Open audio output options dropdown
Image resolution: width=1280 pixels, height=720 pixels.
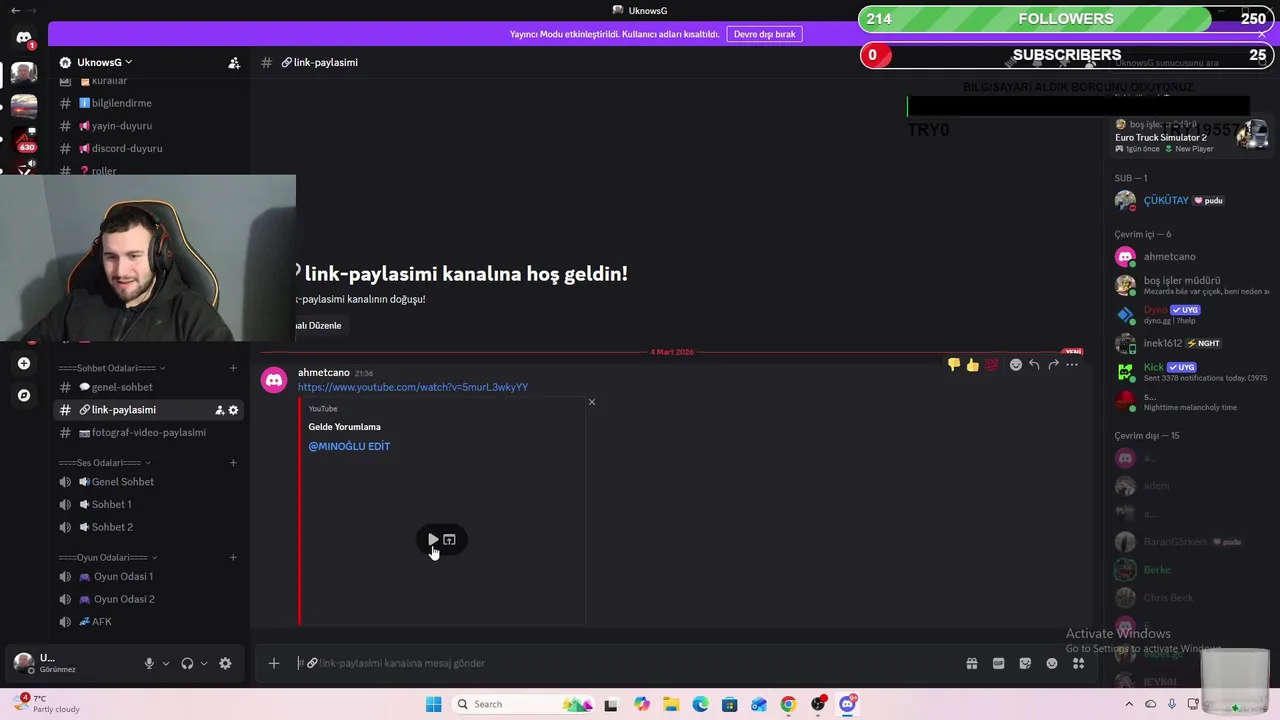coord(204,663)
